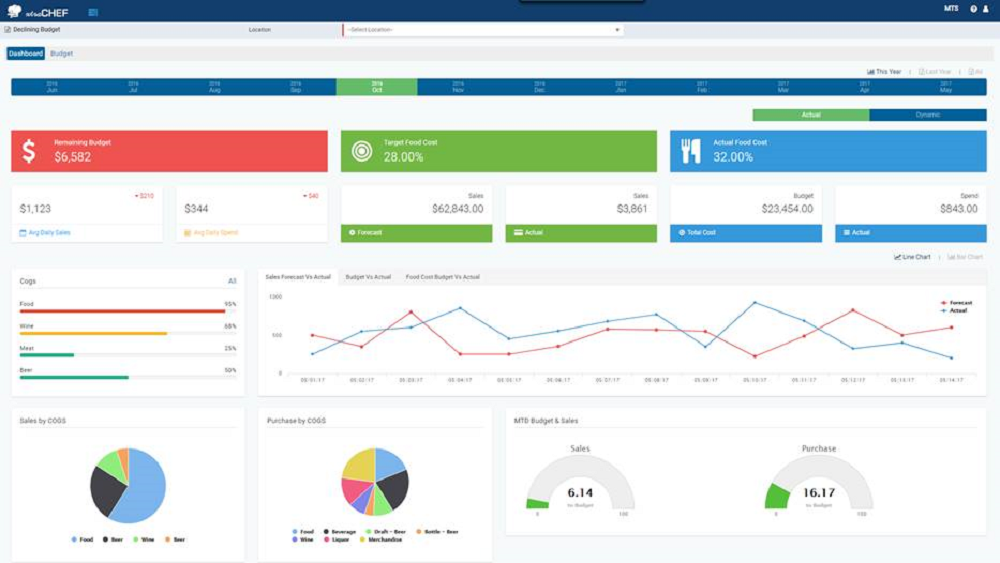This screenshot has height=563, width=1000.
Task: Toggle Forecast series in chart legend
Action: click(x=956, y=303)
